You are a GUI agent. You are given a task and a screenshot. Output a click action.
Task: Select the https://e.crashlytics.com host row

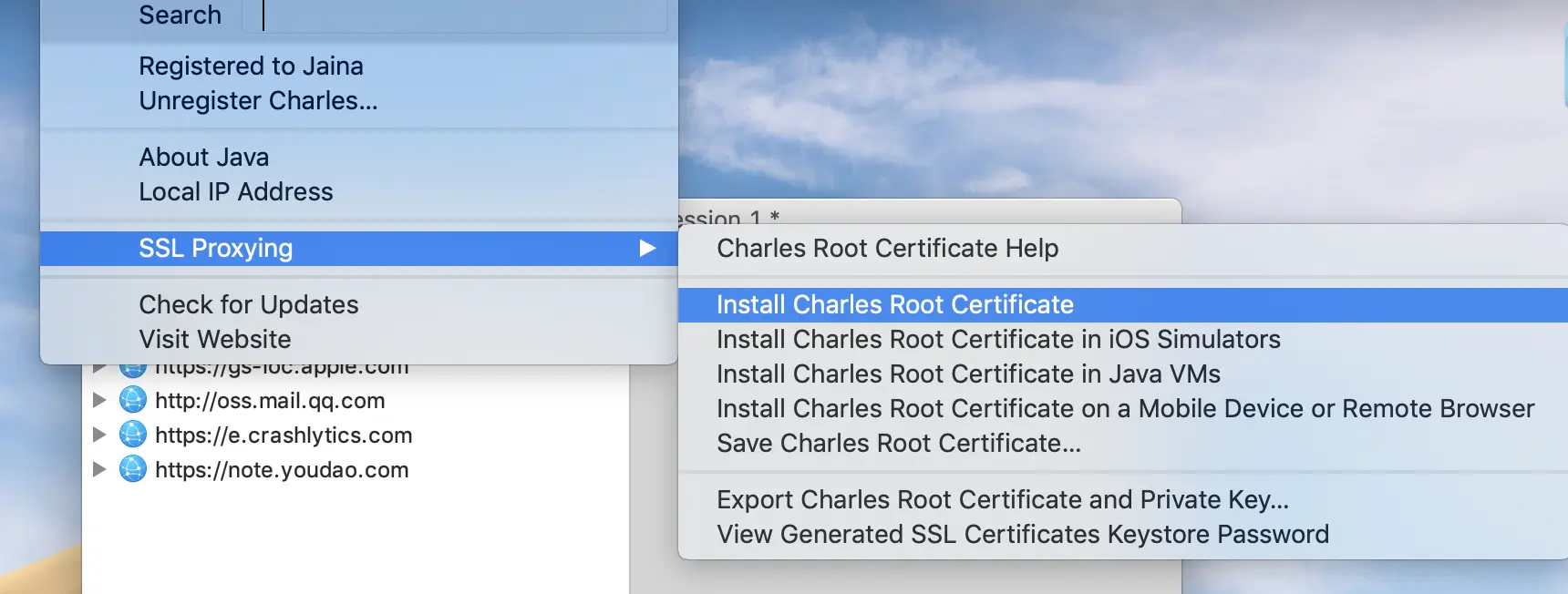tap(356, 435)
